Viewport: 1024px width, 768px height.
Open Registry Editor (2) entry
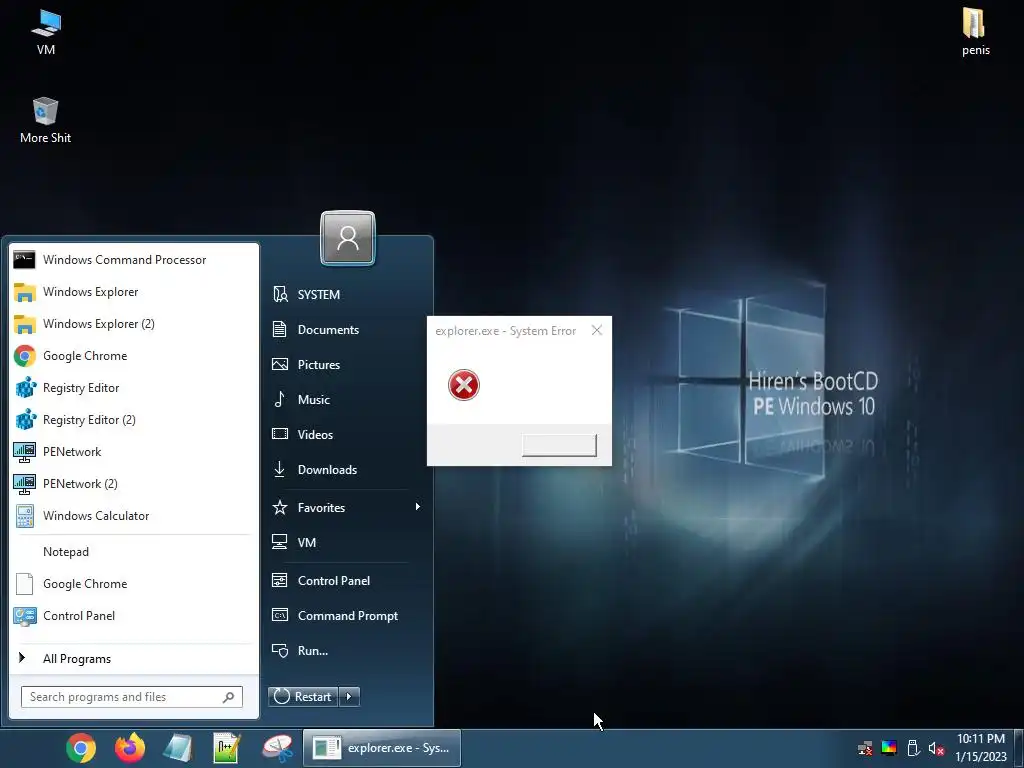[135, 420]
